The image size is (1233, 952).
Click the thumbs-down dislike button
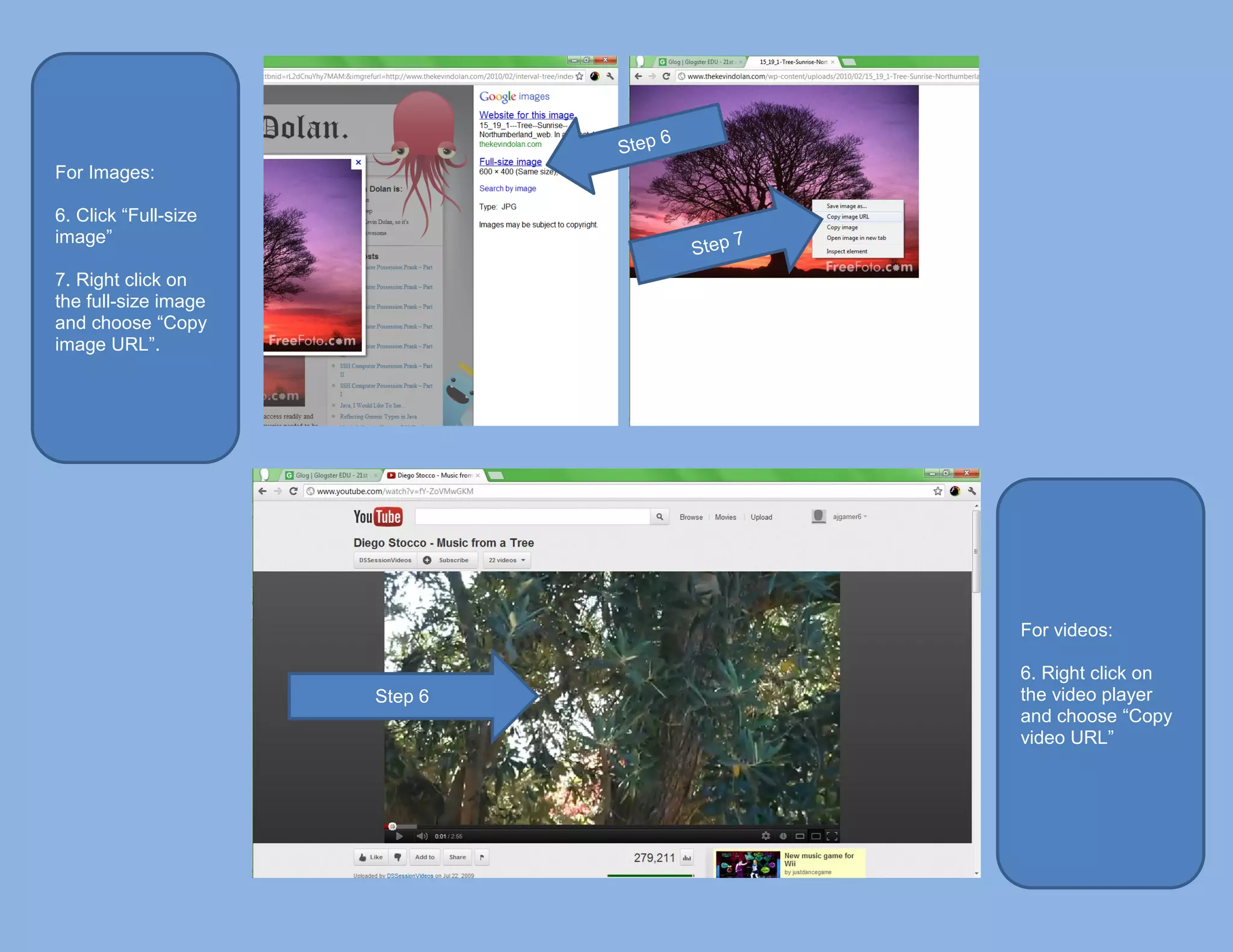[x=397, y=857]
